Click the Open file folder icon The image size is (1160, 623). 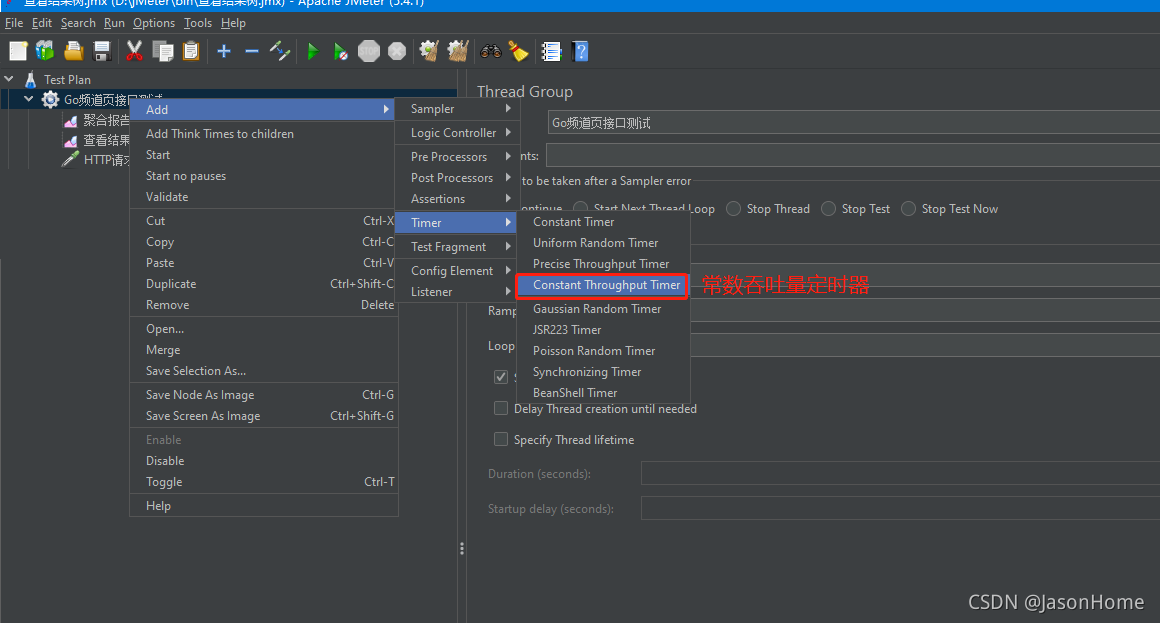[x=73, y=51]
